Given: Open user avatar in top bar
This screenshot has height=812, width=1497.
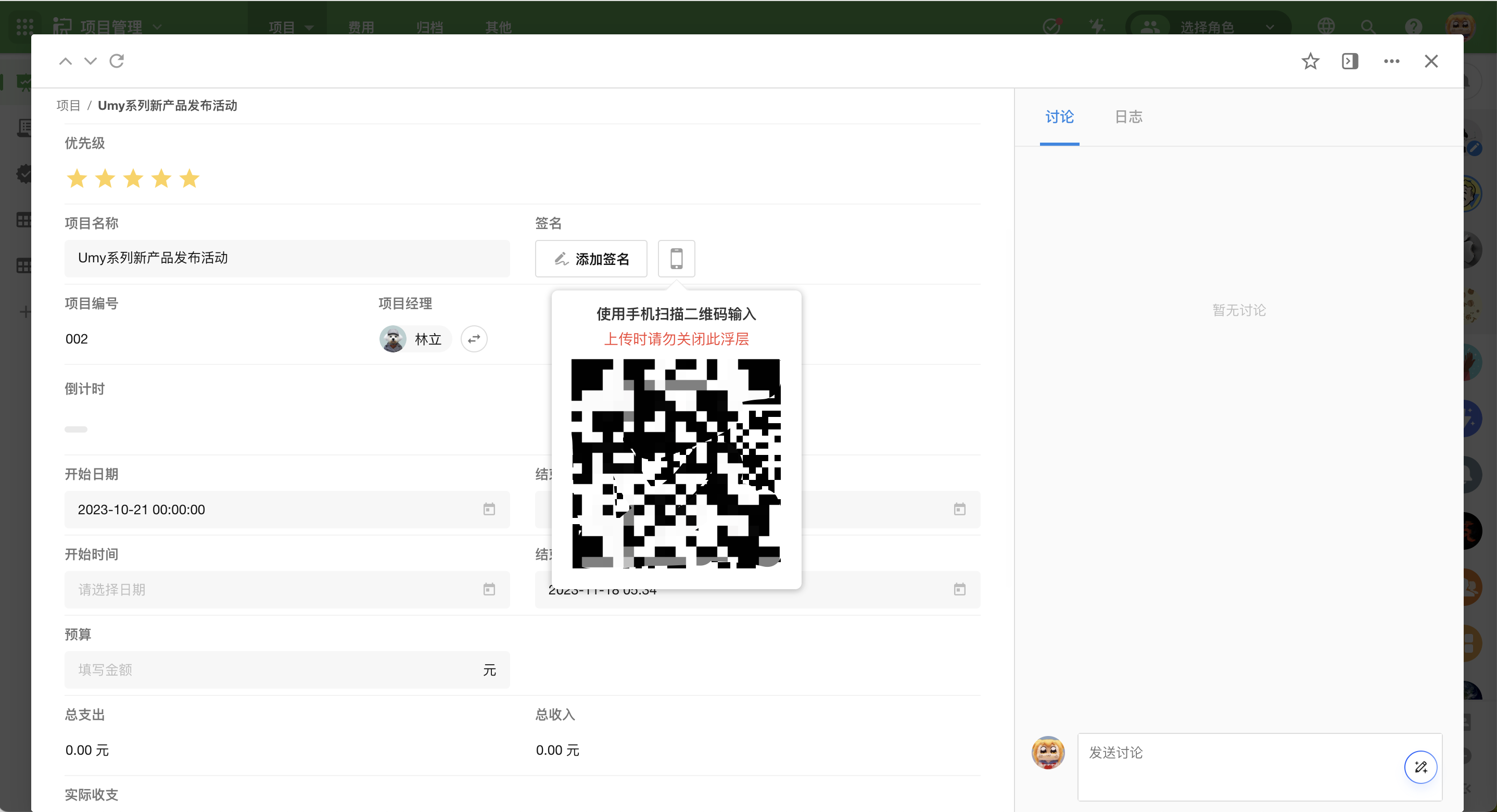Looking at the screenshot, I should (x=1461, y=27).
